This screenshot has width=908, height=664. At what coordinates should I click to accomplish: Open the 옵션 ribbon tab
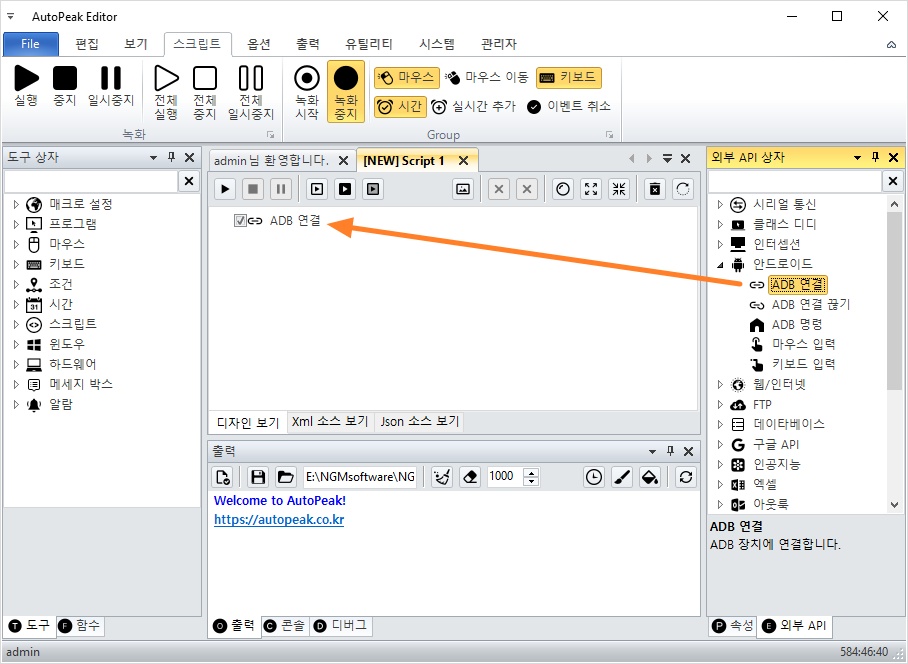pos(259,44)
